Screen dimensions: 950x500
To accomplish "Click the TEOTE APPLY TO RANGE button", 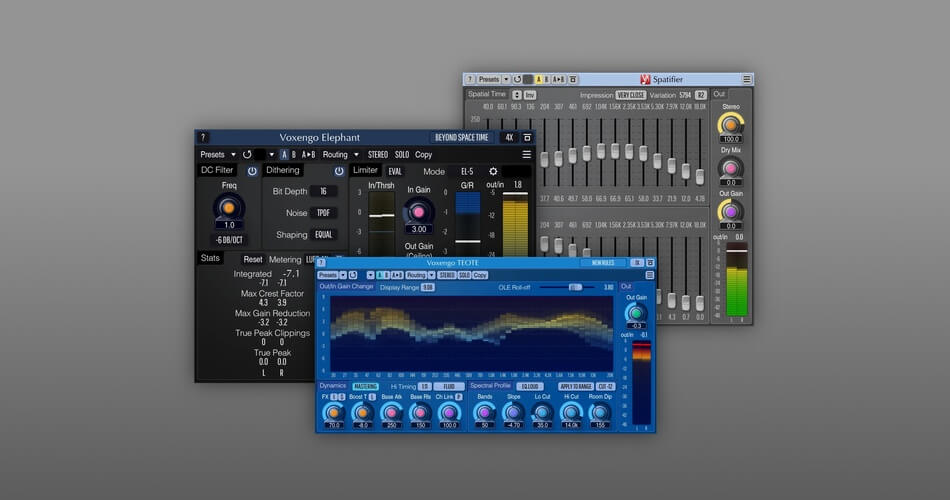I will (576, 387).
